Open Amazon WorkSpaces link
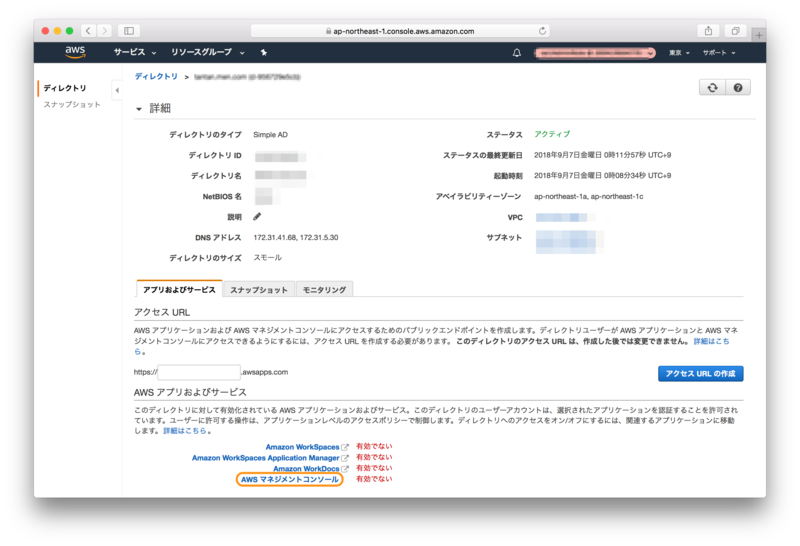The height and width of the screenshot is (546, 800). click(302, 447)
